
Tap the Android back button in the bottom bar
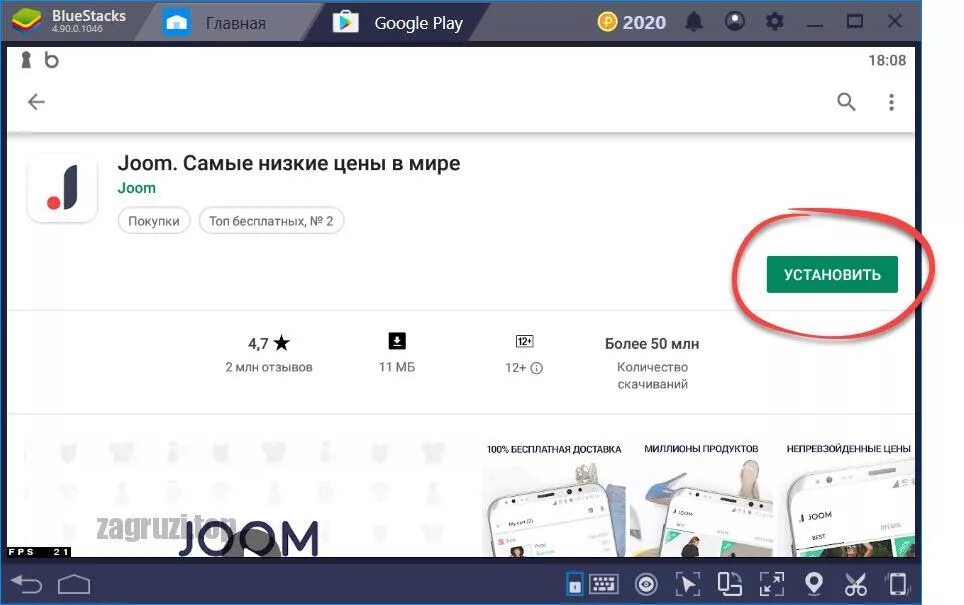pos(28,584)
